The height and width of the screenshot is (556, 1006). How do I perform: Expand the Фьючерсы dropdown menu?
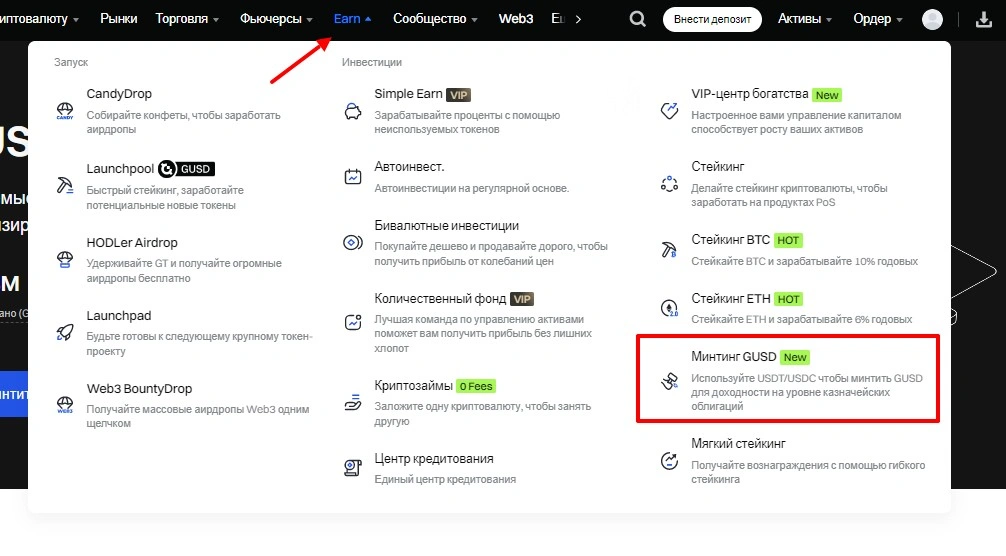point(277,19)
